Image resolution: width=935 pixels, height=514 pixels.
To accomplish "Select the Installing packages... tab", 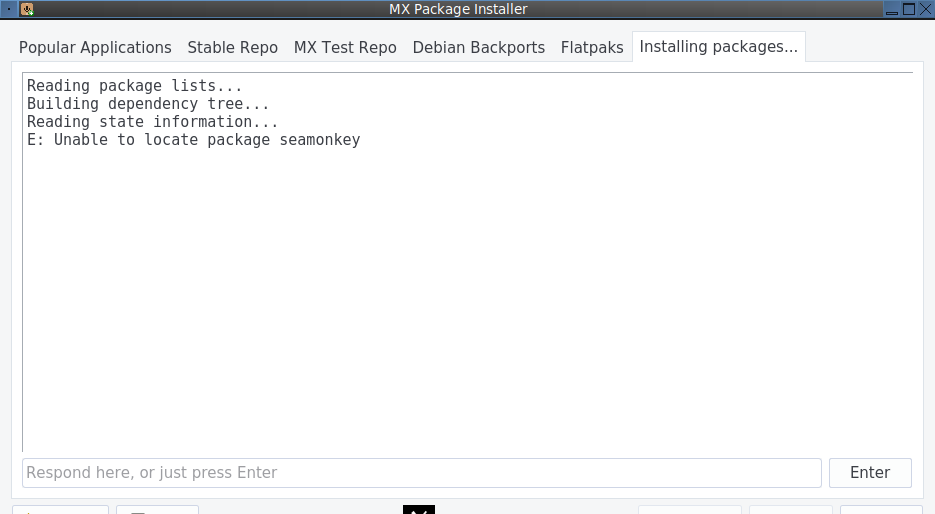I will 719,47.
